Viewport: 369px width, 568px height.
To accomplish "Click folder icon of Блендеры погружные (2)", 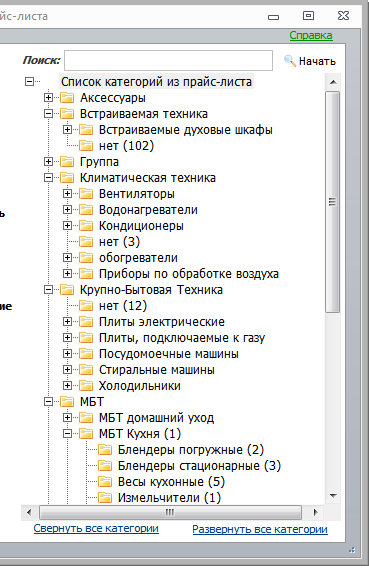I will coord(105,450).
